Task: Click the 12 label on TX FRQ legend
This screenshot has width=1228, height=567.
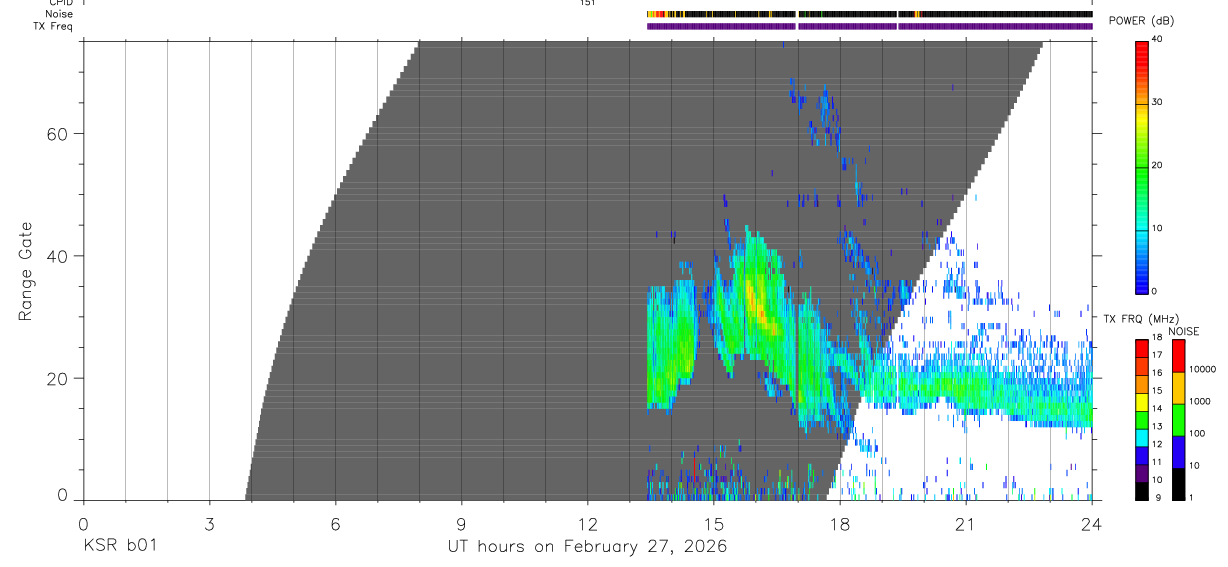Action: coord(1156,444)
